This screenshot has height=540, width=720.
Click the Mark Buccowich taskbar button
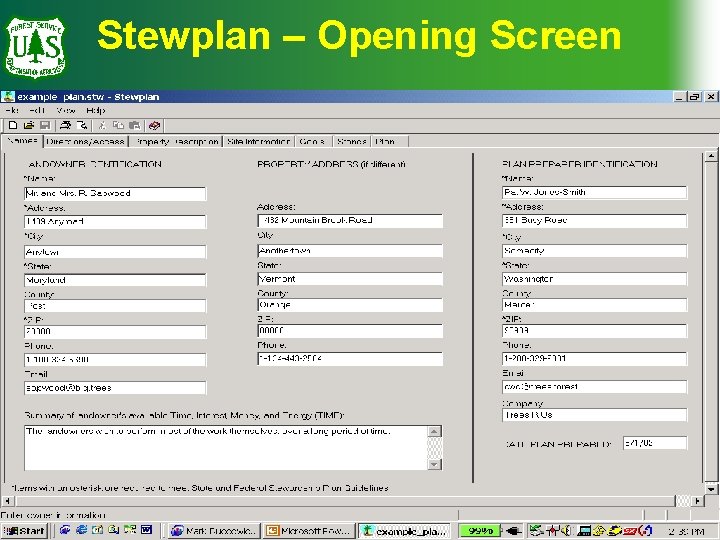[x=214, y=531]
